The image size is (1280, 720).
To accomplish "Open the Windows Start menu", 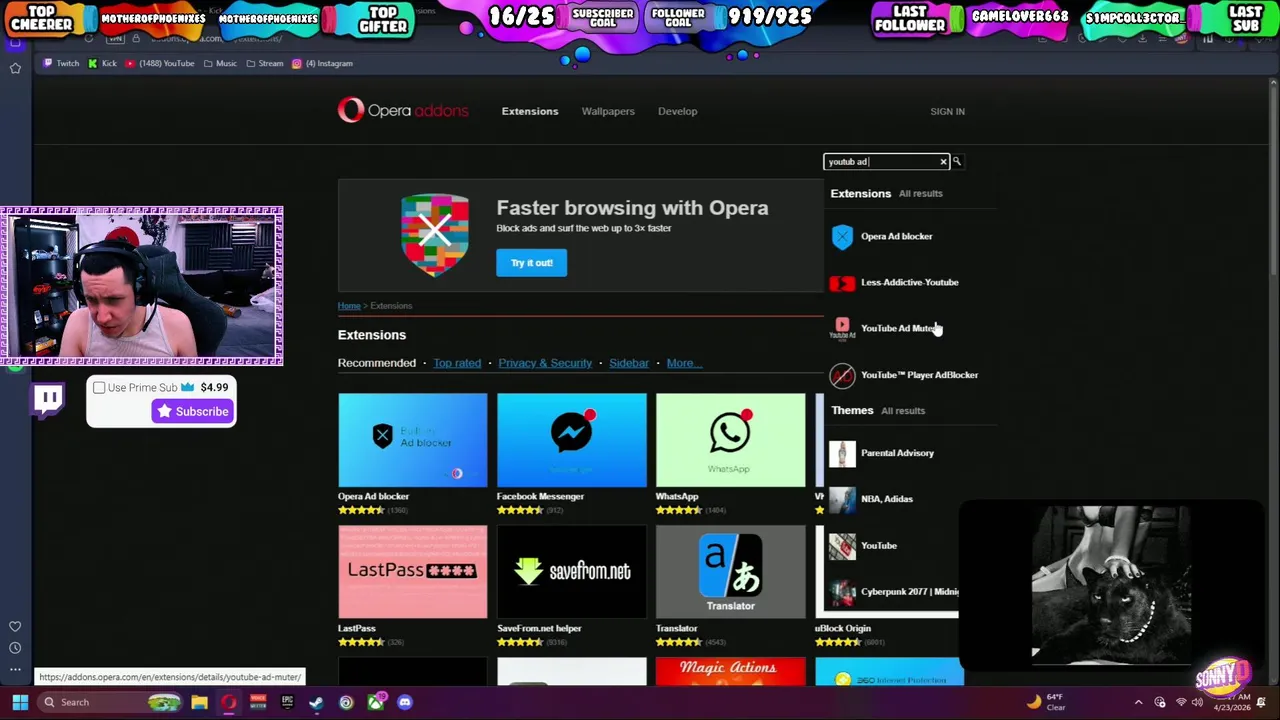I will (20, 702).
